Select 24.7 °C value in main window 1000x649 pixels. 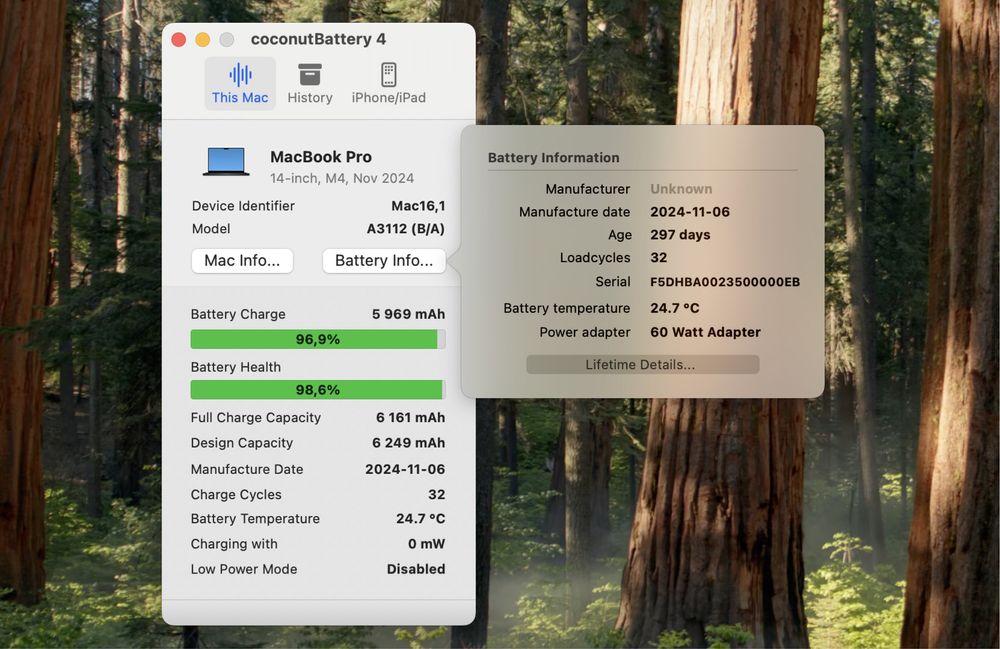(x=421, y=519)
